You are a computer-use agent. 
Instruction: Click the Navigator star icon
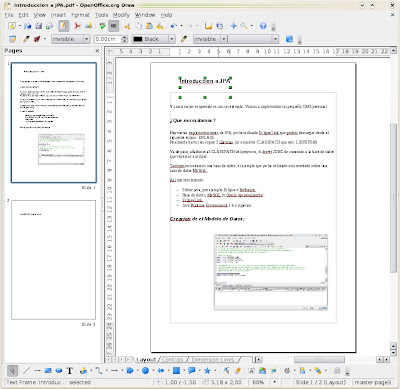click(x=233, y=26)
